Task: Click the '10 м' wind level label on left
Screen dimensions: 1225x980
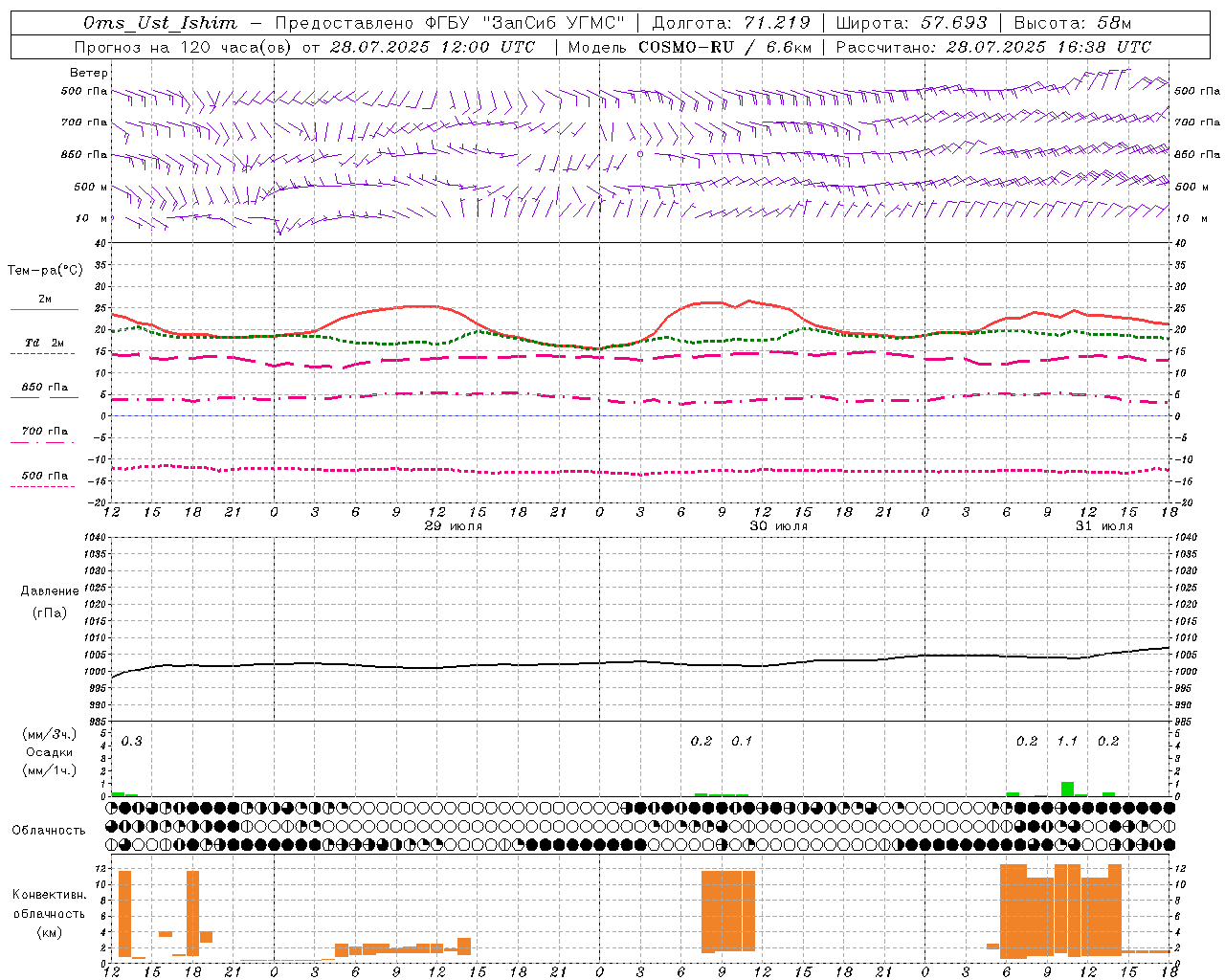Action: (91, 218)
